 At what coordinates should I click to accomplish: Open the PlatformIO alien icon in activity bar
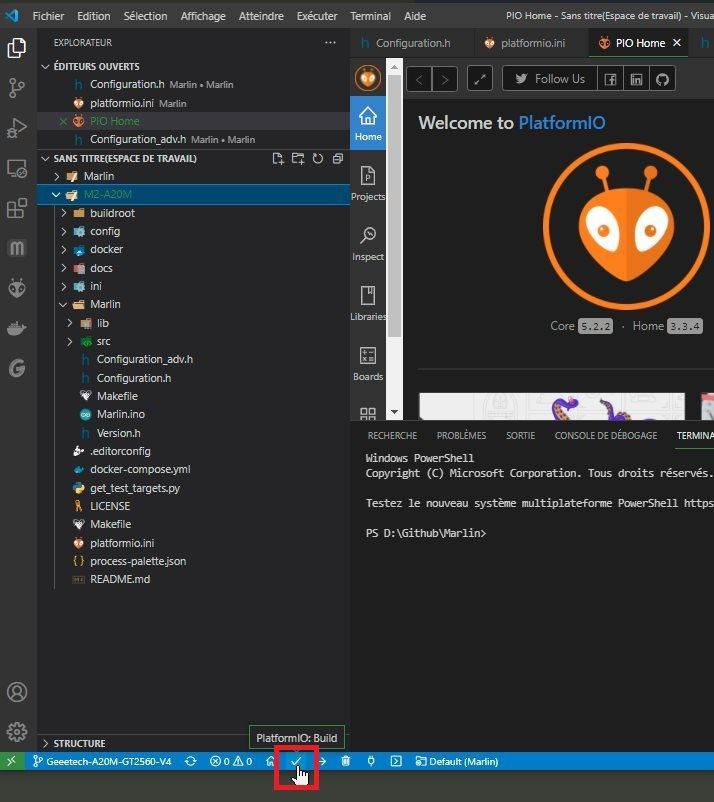16,288
